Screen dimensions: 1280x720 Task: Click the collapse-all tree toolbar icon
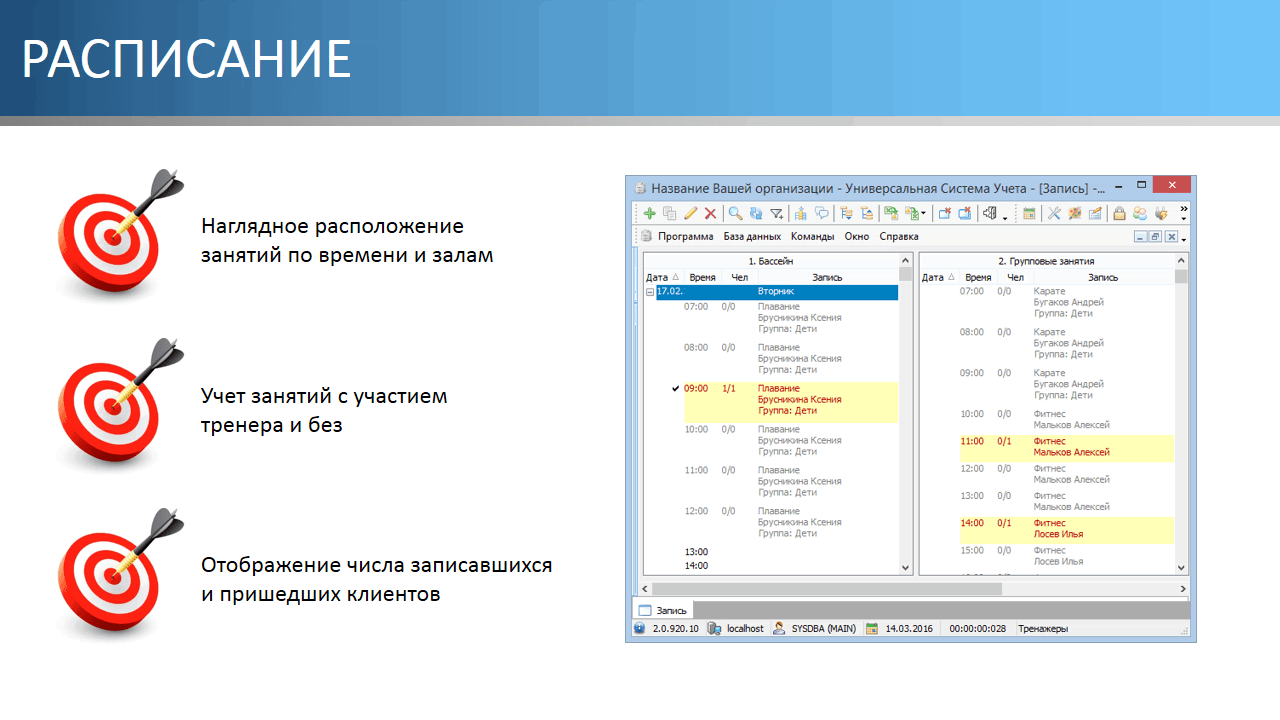point(867,213)
